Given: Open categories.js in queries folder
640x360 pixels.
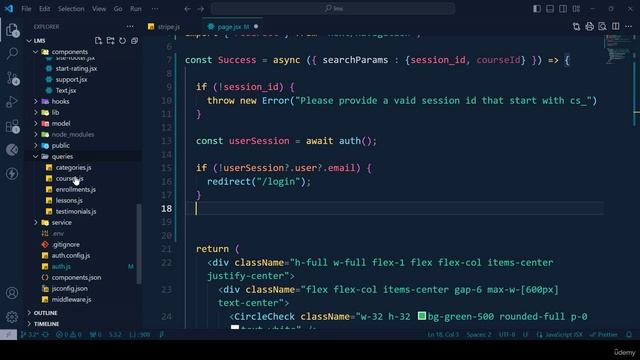Looking at the screenshot, I should 73,167.
